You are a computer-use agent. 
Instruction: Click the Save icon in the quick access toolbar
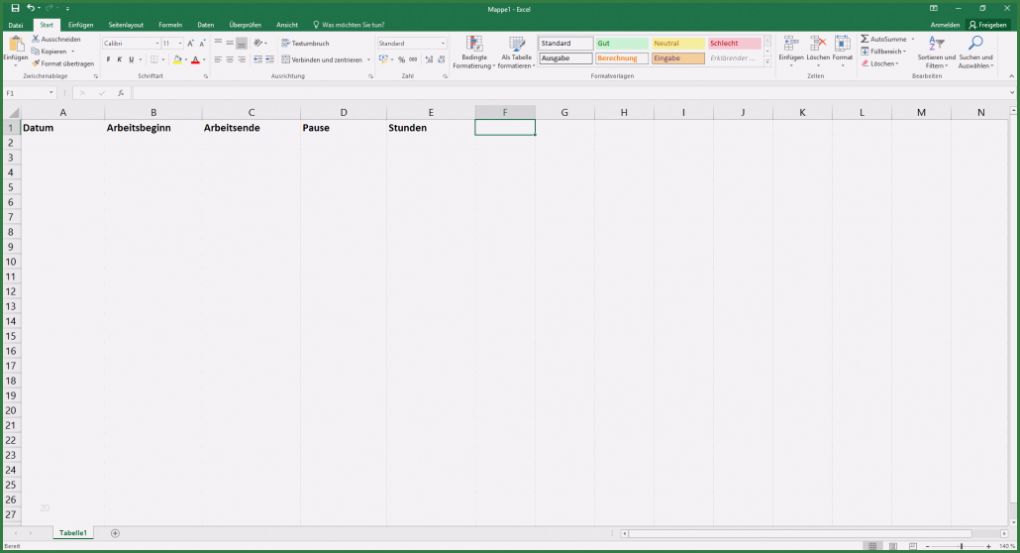(15, 8)
